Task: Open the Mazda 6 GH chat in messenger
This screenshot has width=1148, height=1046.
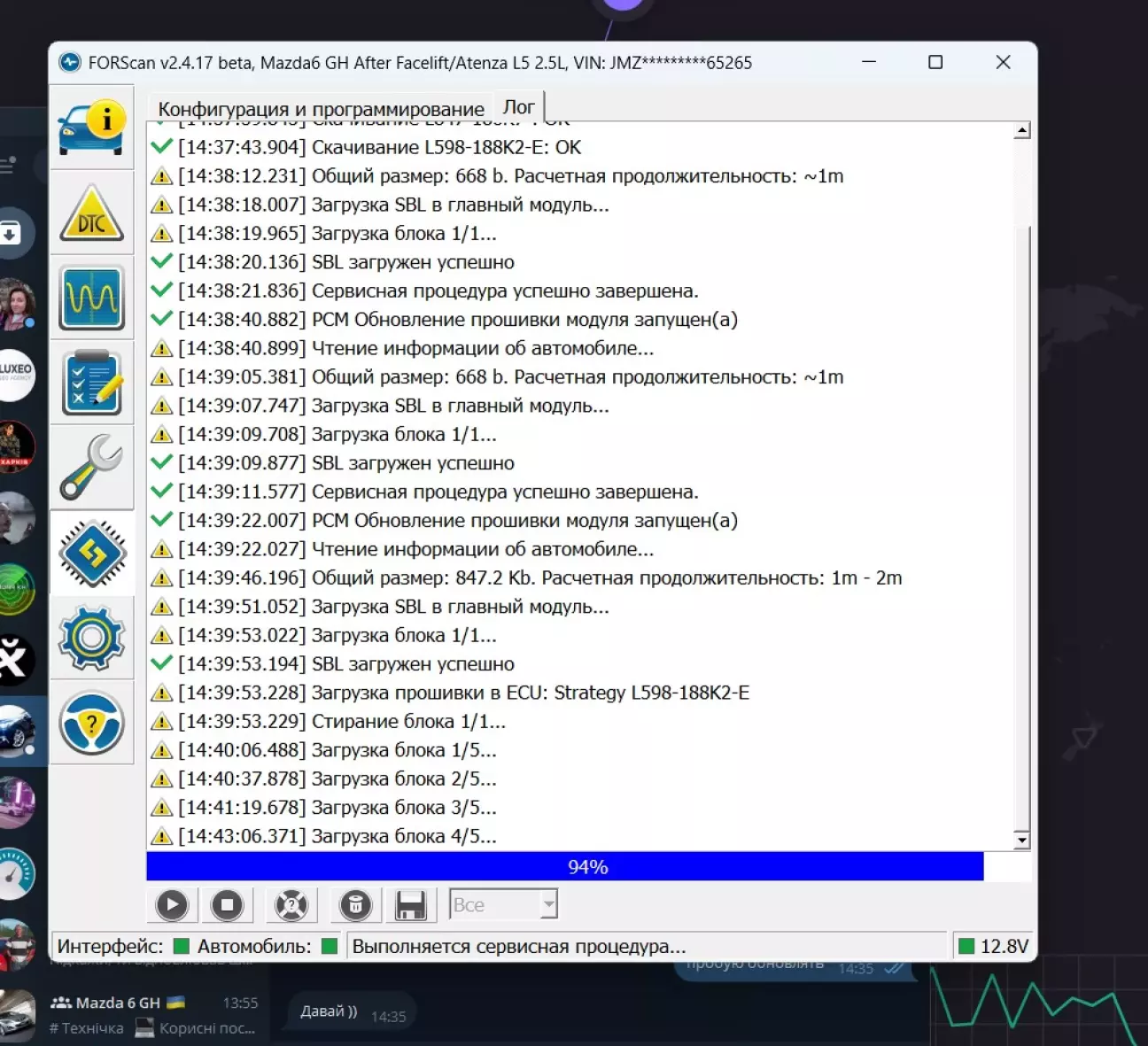Action: click(x=133, y=1015)
